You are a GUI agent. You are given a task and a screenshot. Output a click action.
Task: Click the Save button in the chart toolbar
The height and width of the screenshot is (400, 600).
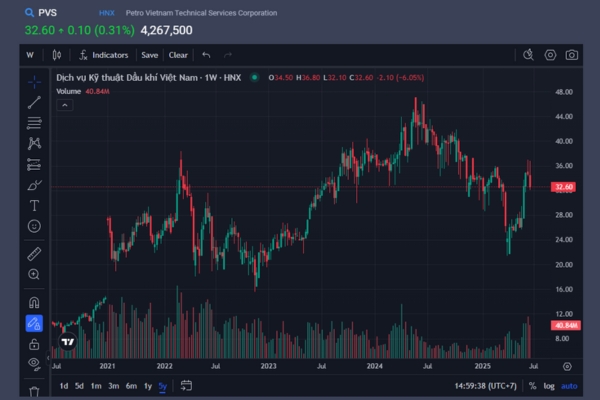pyautogui.click(x=150, y=55)
